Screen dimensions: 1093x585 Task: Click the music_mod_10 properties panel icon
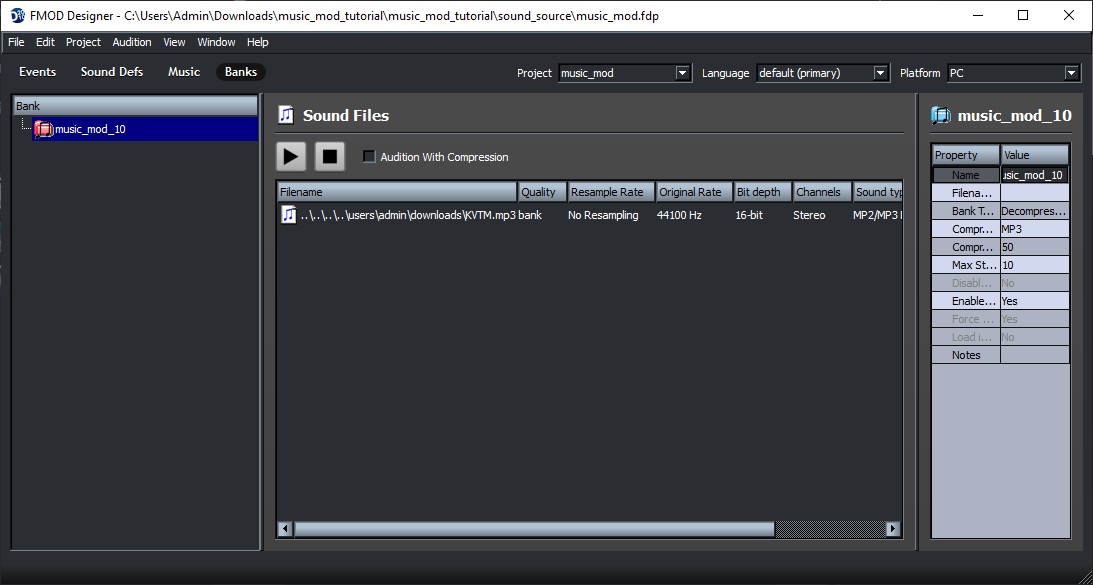tap(940, 116)
